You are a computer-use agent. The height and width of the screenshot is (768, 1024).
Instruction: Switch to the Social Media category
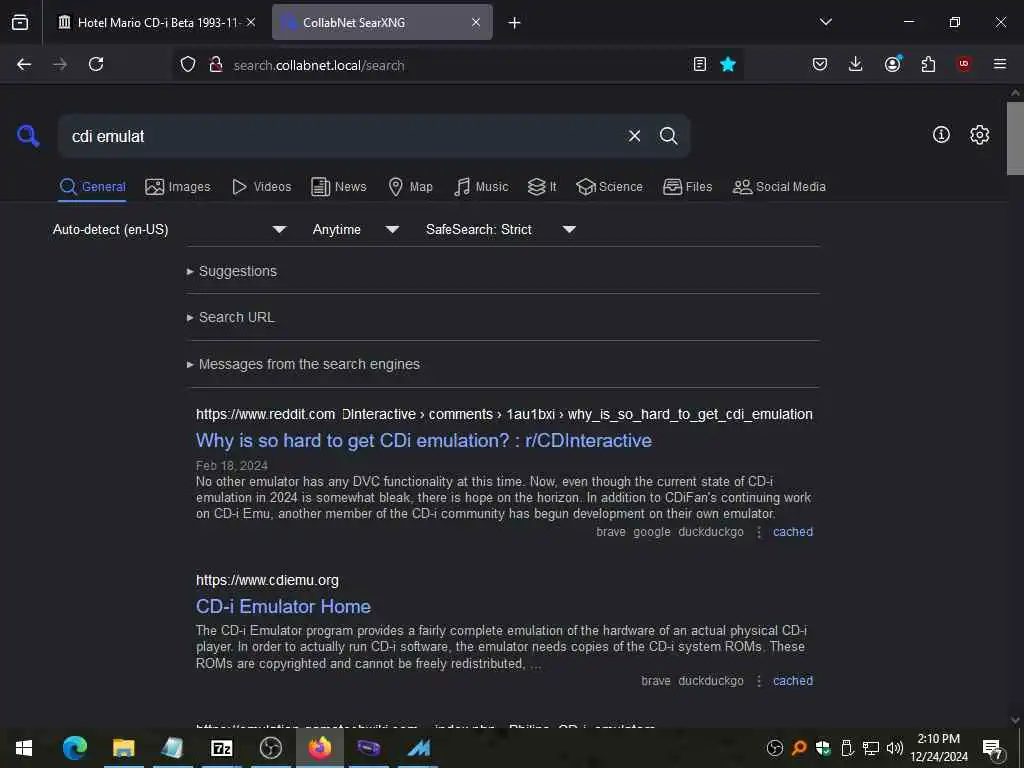coord(779,187)
